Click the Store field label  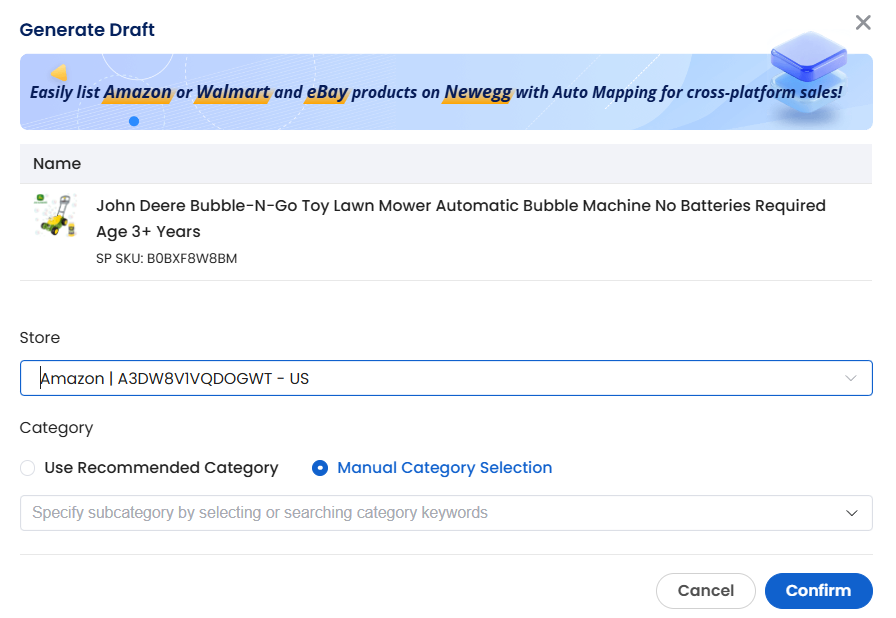click(x=39, y=338)
